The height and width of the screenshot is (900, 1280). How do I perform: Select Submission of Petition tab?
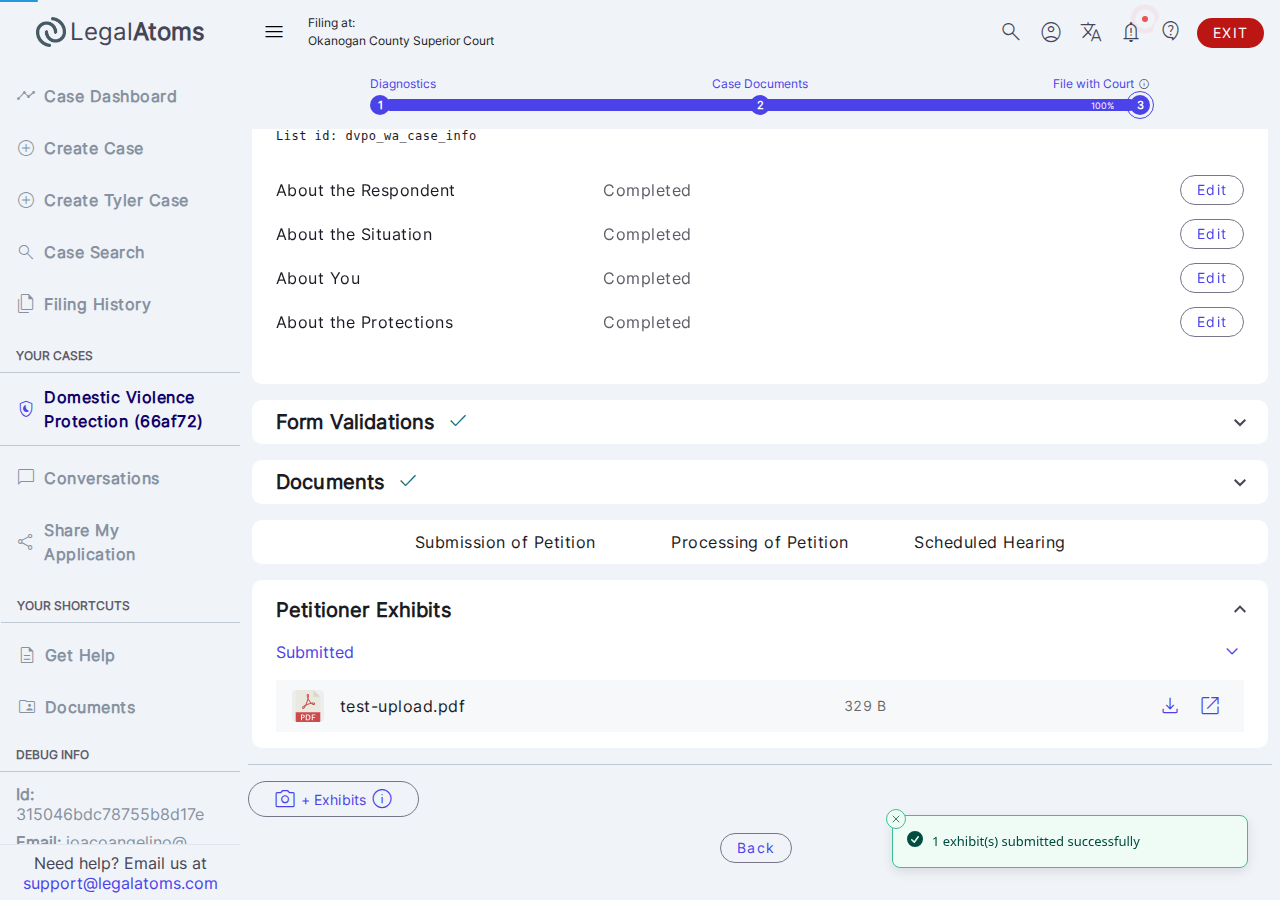point(505,542)
